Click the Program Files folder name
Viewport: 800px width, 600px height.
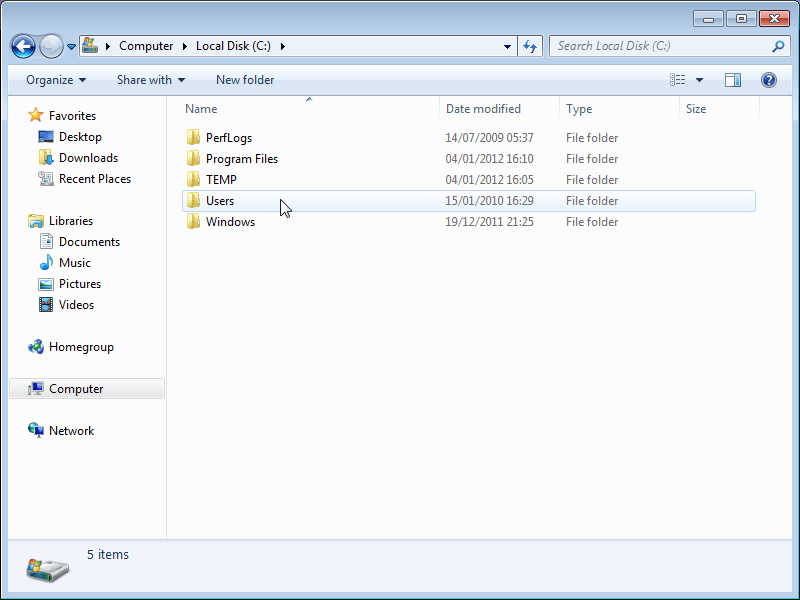click(x=242, y=159)
